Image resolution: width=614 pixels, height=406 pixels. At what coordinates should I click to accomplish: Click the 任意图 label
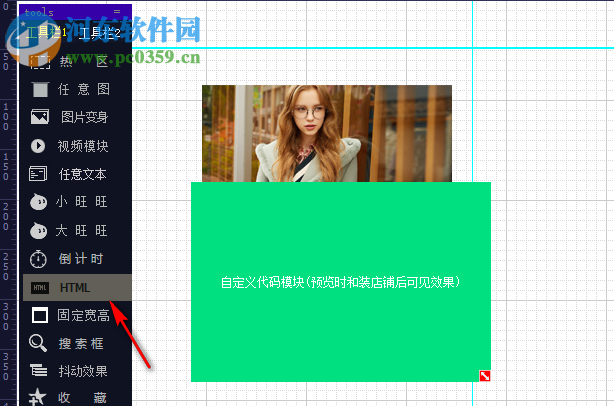tap(83, 89)
